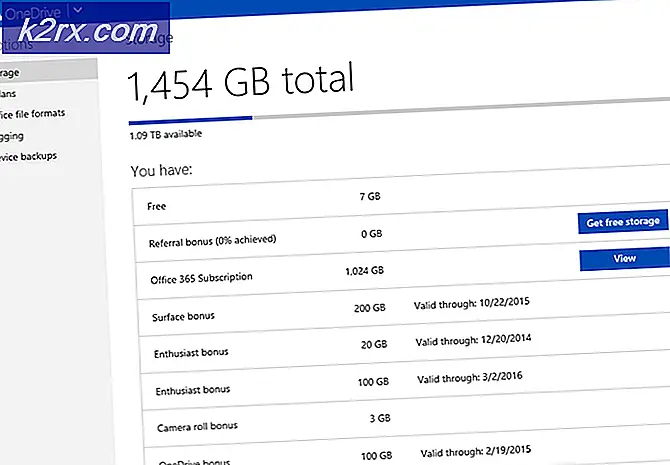Select 'Referral bonus (0% achieved)' row label
Image resolution: width=670 pixels, height=465 pixels.
click(212, 241)
